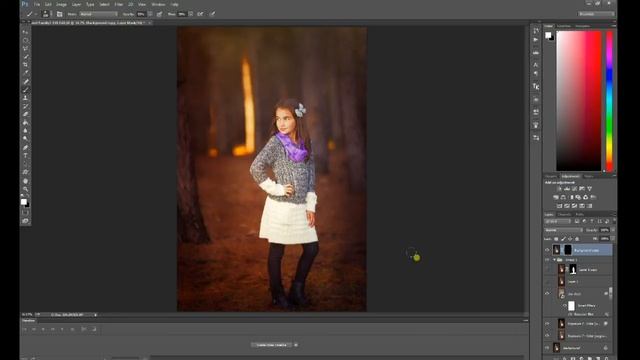Toggle lock transparent pixels
This screenshot has height=360, width=640.
click(556, 239)
